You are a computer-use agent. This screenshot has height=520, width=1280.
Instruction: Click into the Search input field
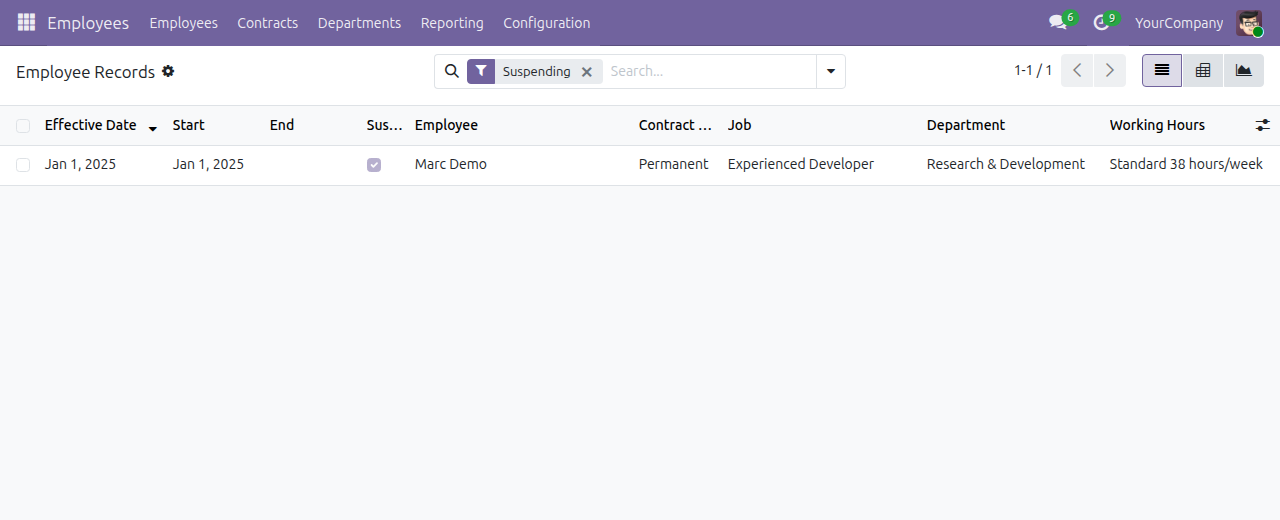click(708, 71)
